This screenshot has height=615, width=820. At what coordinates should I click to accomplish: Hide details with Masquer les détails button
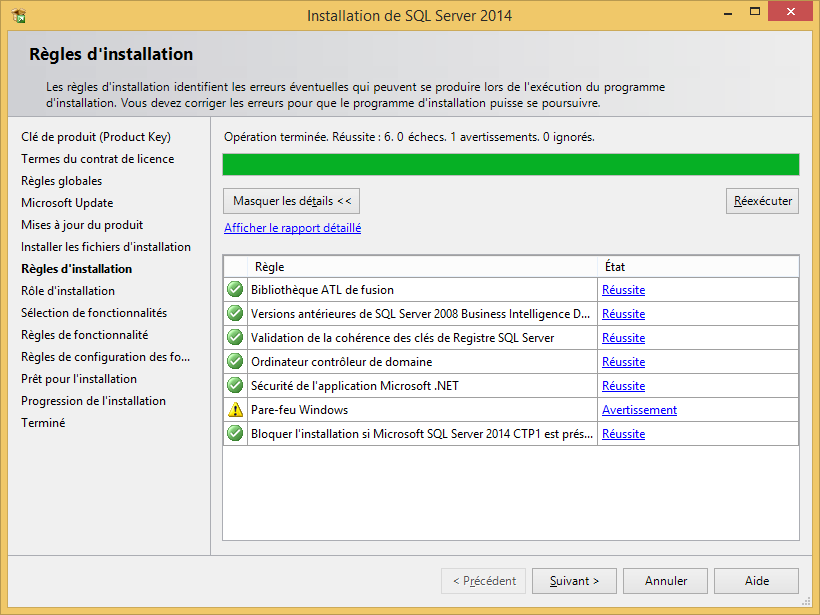[x=291, y=201]
